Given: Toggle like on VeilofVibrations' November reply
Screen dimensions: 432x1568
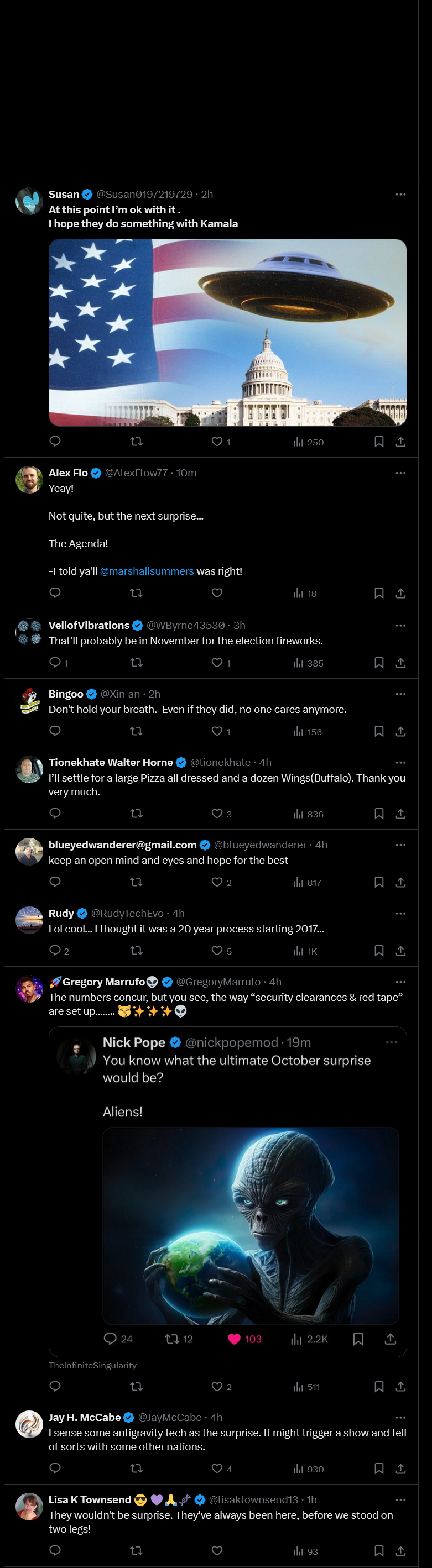Looking at the screenshot, I should tap(217, 663).
